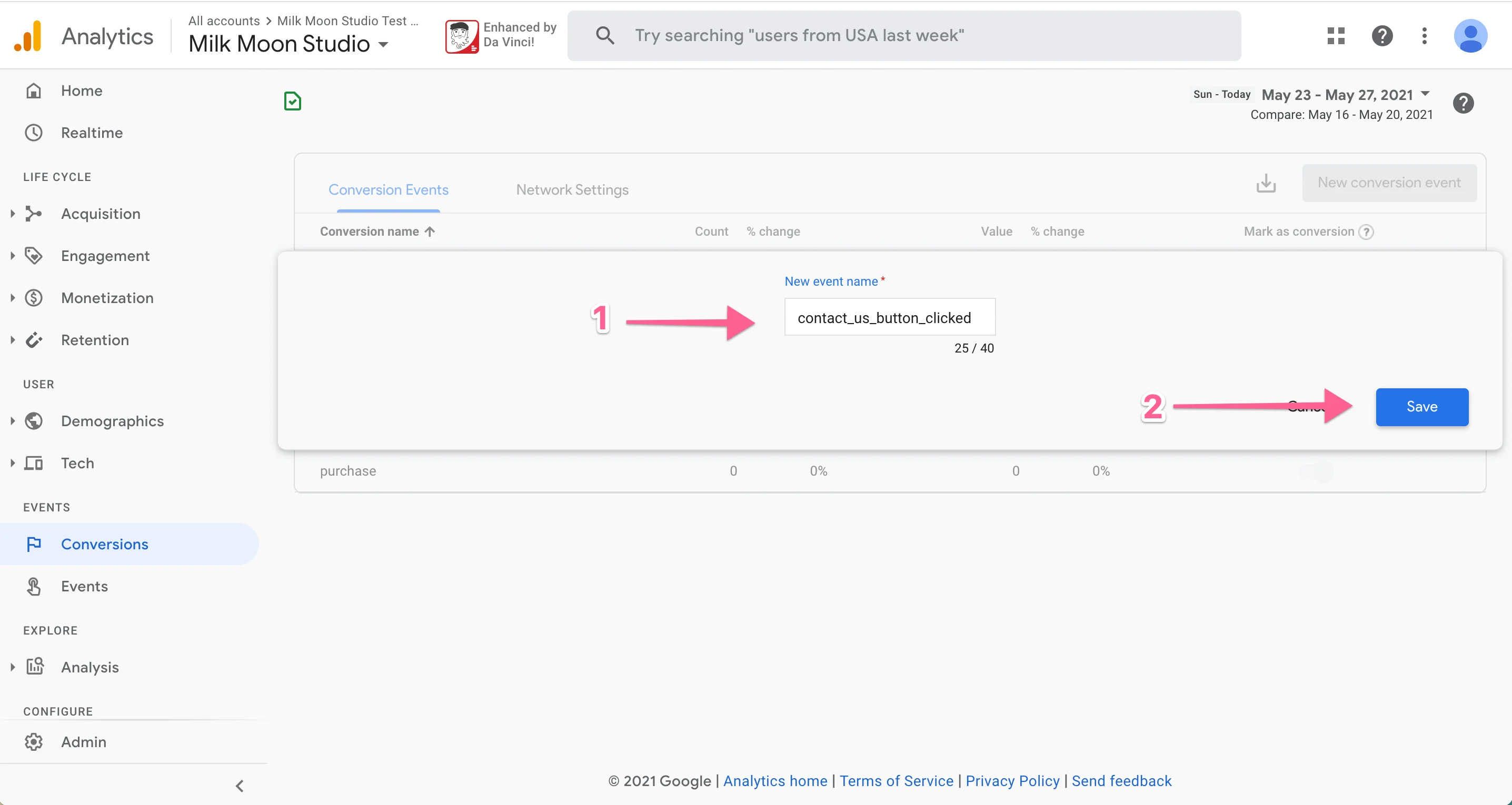1512x805 pixels.
Task: Click the profile avatar icon
Action: click(1471, 36)
